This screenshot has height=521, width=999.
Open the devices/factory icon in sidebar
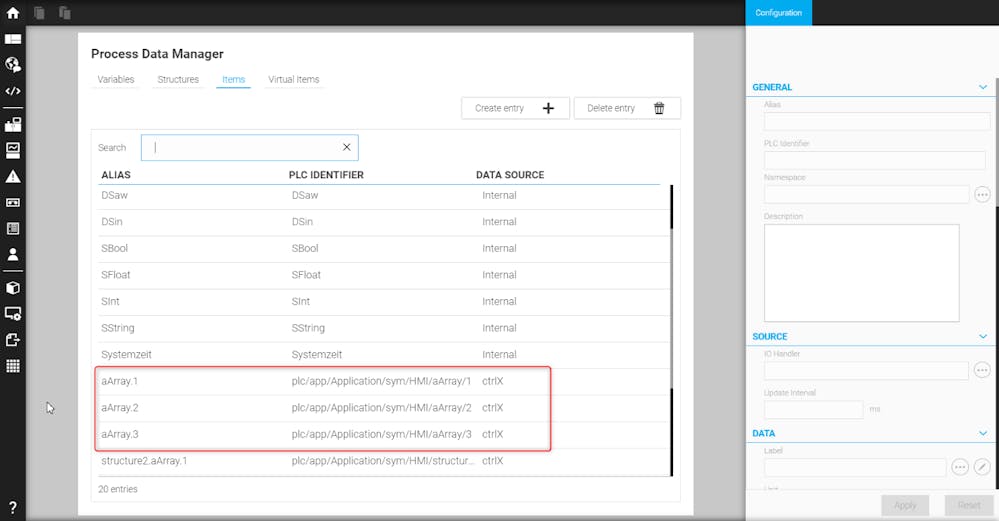point(13,124)
